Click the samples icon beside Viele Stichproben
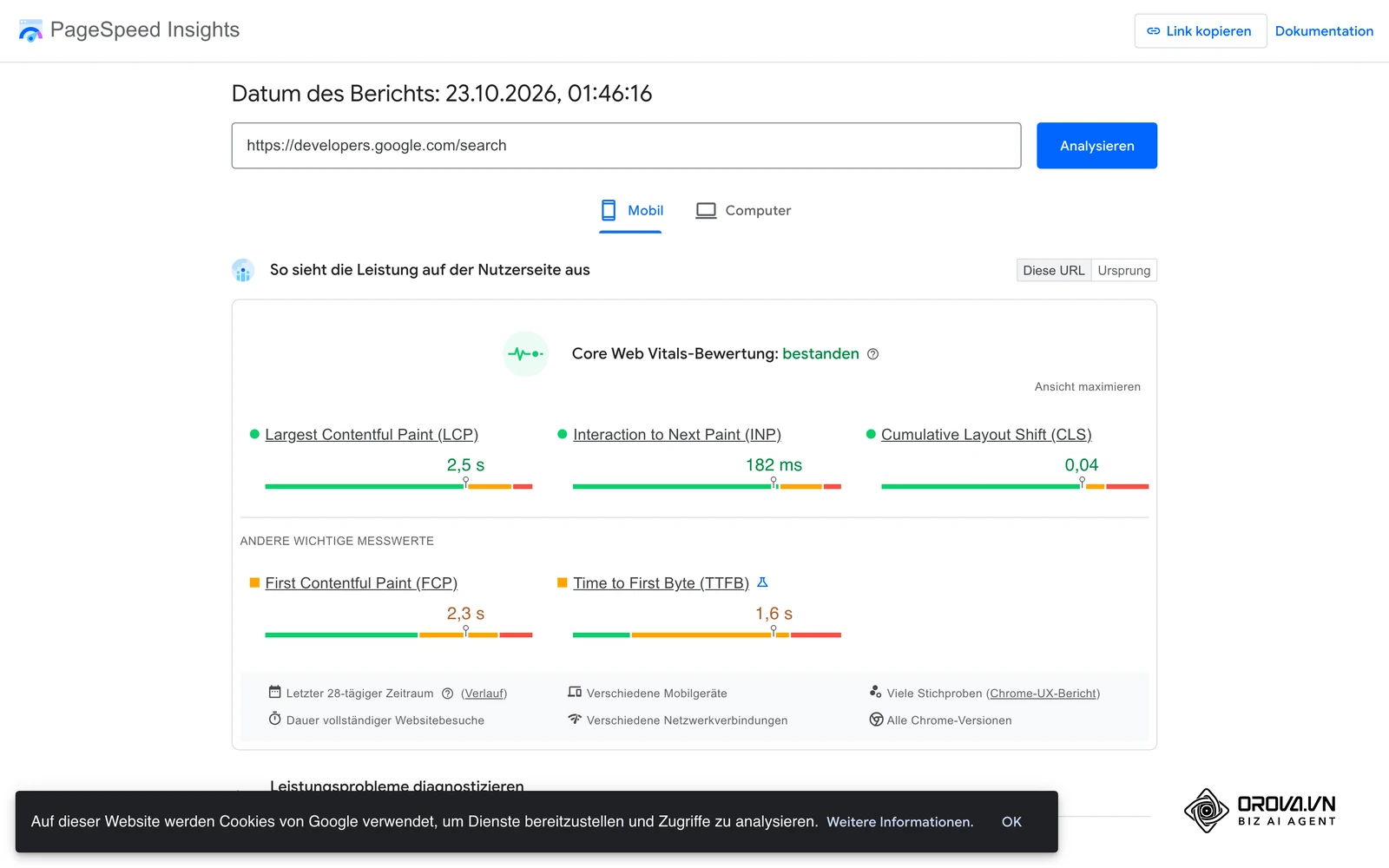The width and height of the screenshot is (1389, 868). pos(876,692)
